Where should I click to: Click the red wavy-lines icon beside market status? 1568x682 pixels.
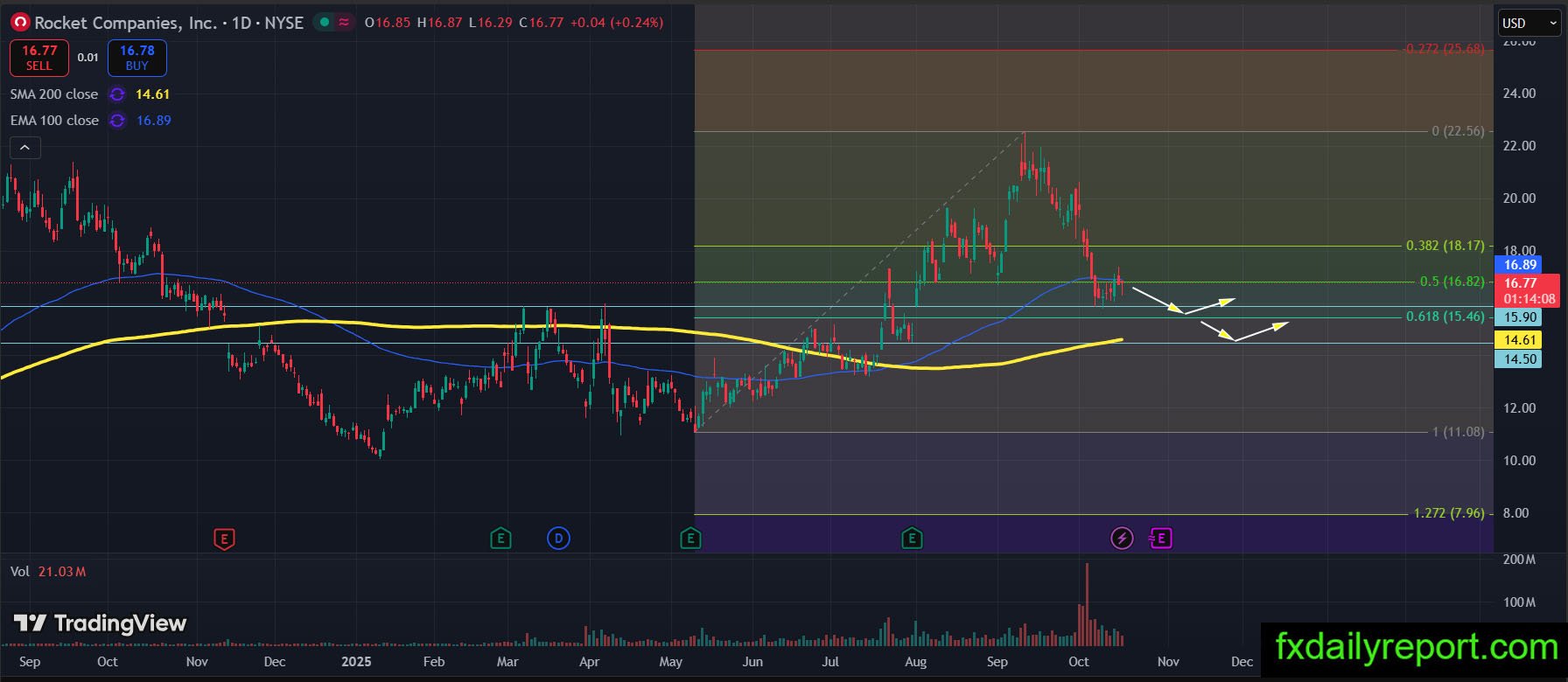tap(345, 23)
